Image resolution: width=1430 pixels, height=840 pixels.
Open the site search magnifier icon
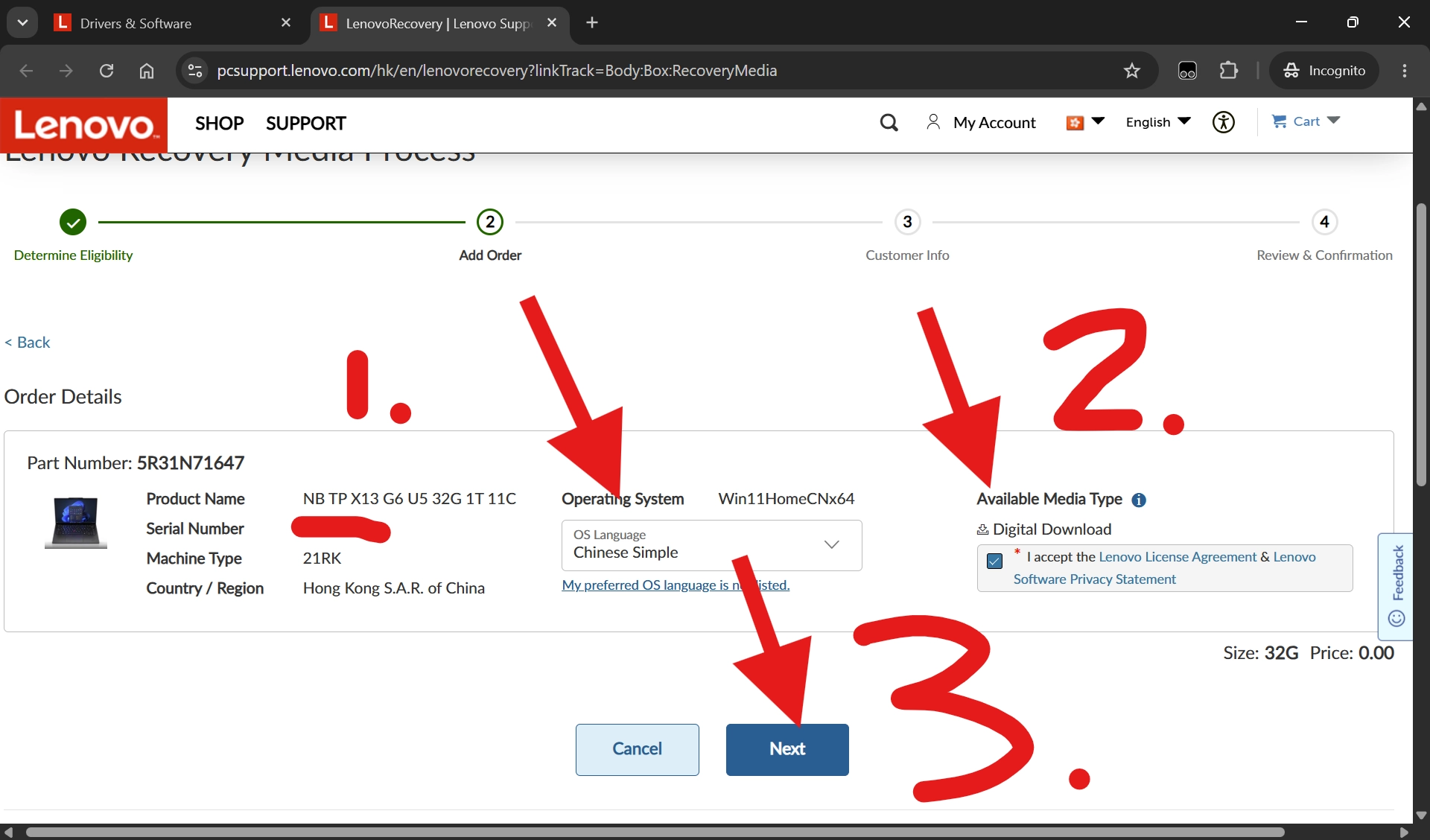click(889, 122)
